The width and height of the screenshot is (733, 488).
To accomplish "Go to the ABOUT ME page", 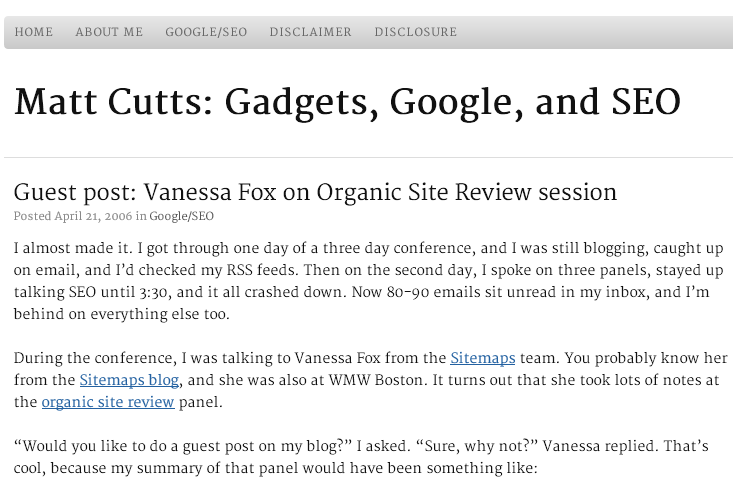I will [x=109, y=32].
